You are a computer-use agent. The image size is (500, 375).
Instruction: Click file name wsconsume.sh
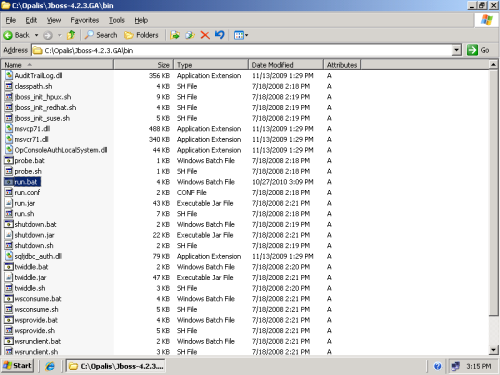(36, 309)
